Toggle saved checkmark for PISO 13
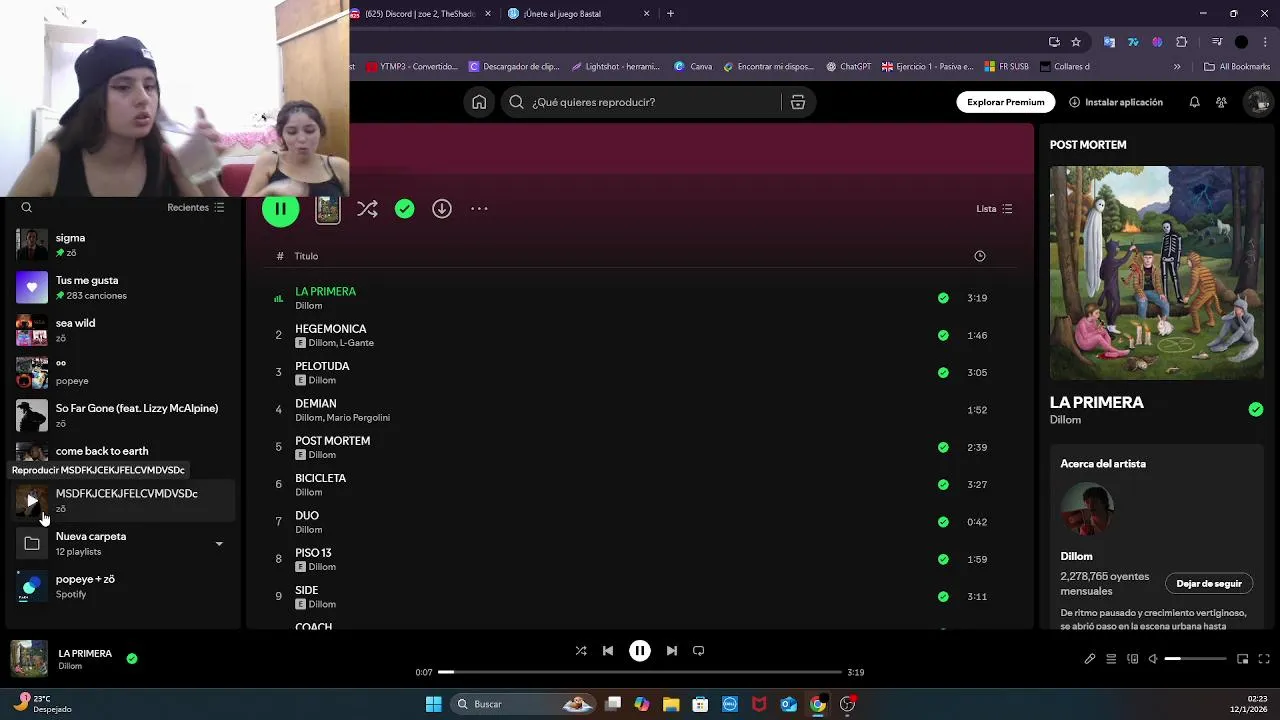The width and height of the screenshot is (1280, 720). (943, 559)
